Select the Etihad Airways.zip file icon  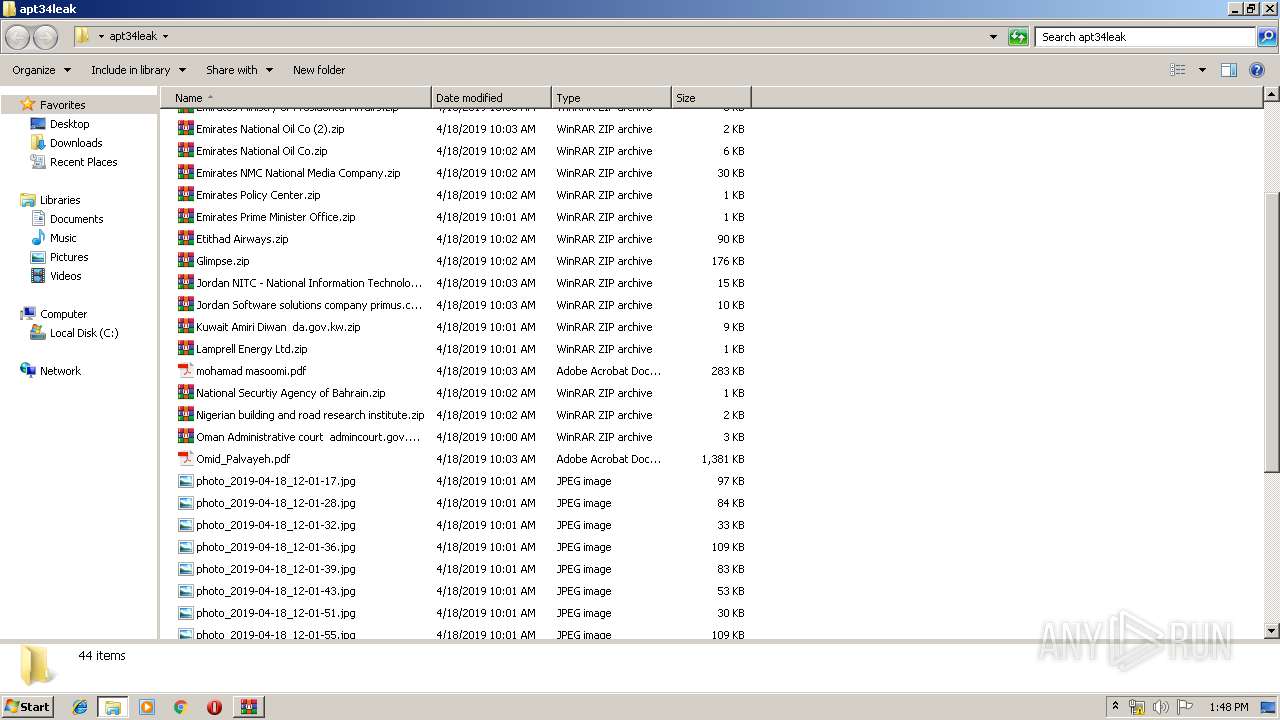[186, 239]
